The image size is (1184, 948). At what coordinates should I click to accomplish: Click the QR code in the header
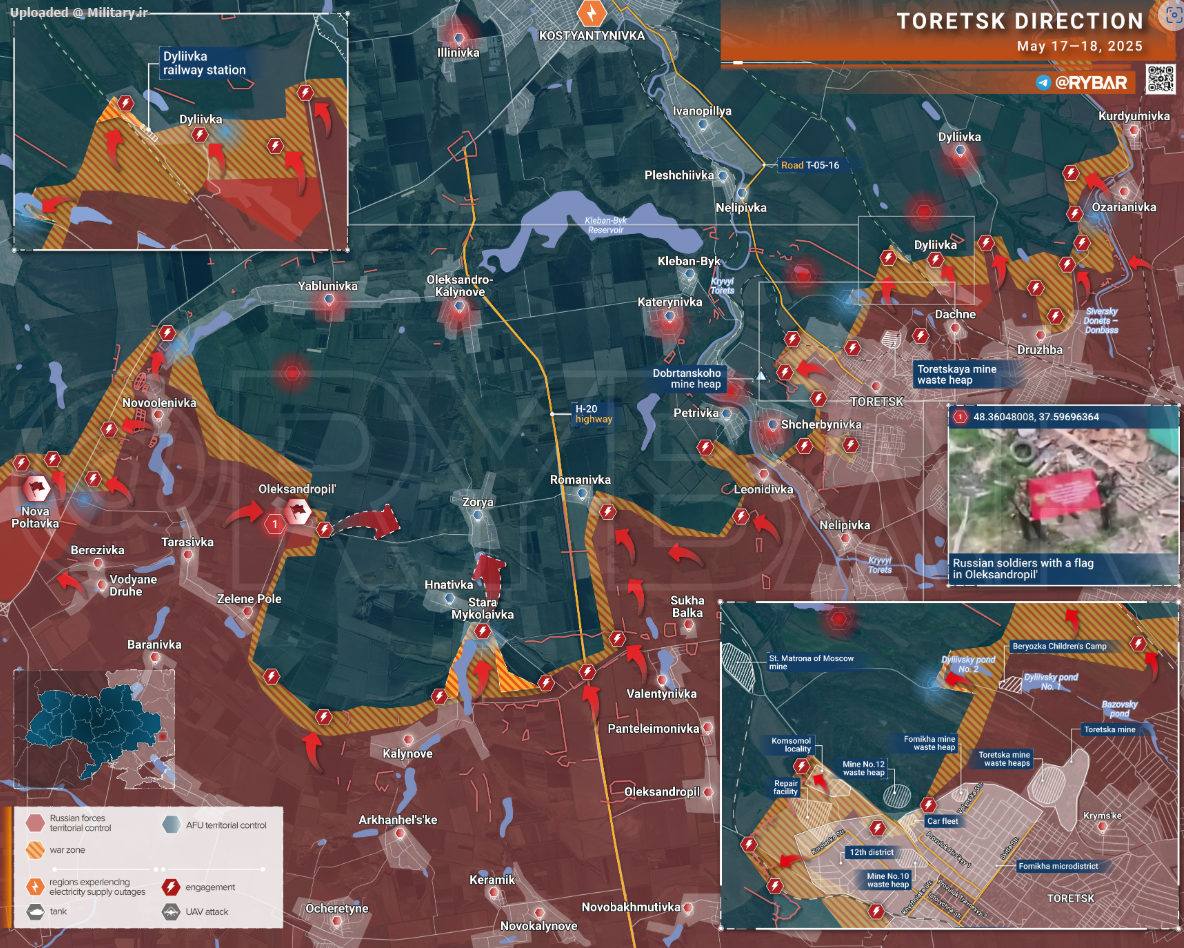pos(1161,79)
